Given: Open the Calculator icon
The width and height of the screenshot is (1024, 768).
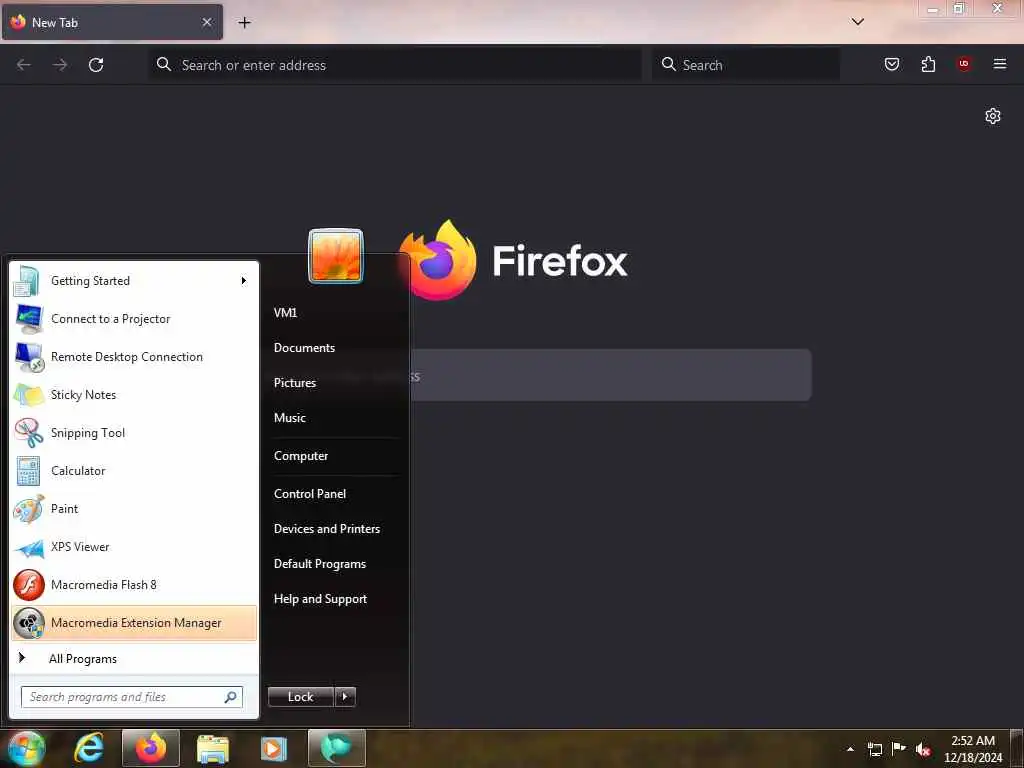Looking at the screenshot, I should point(29,471).
